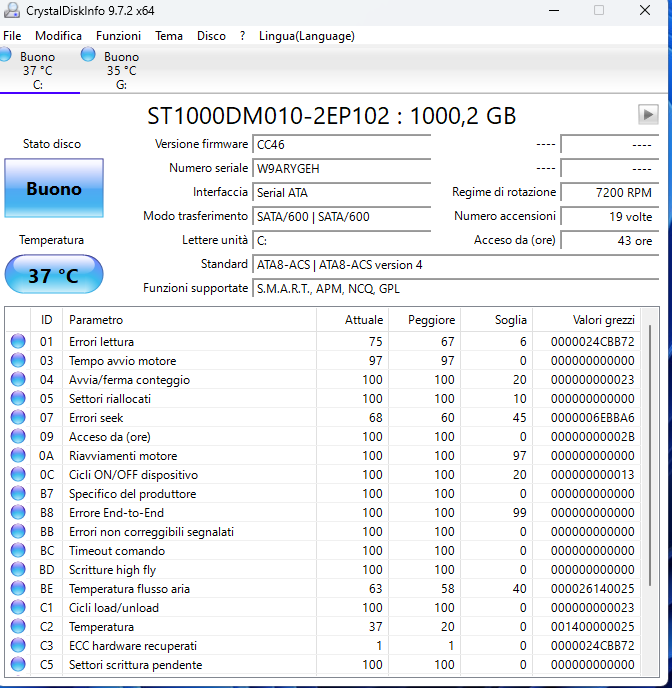
Task: Select the Scritture high fly parameter name
Action: coord(112,570)
